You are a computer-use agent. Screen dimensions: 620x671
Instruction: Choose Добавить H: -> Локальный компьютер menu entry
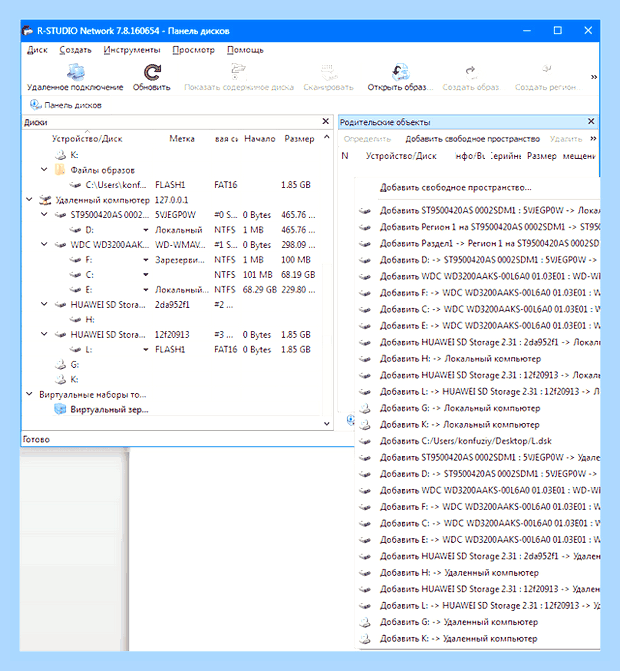pyautogui.click(x=478, y=359)
